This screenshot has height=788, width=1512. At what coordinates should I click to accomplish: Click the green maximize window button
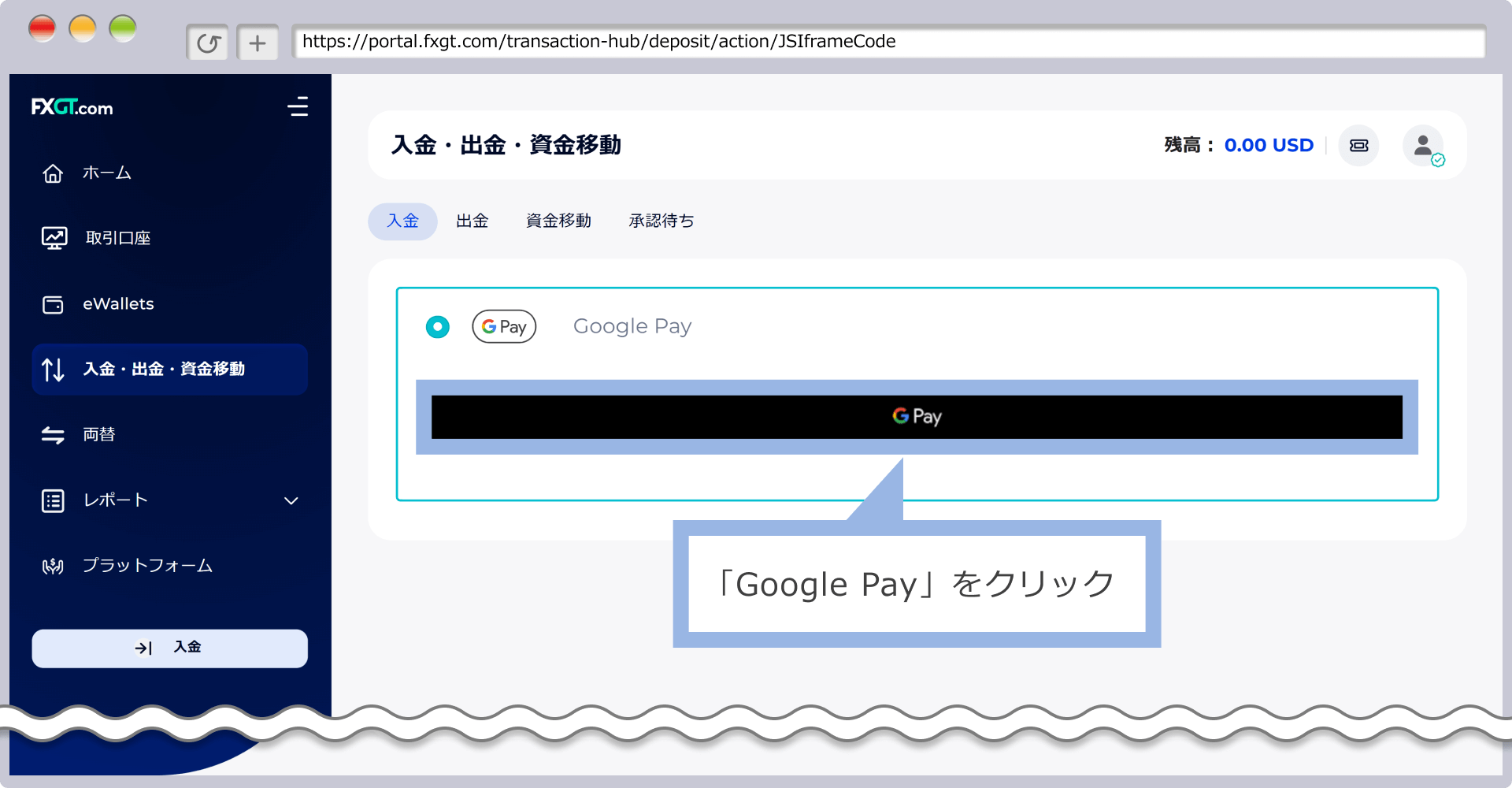click(123, 29)
